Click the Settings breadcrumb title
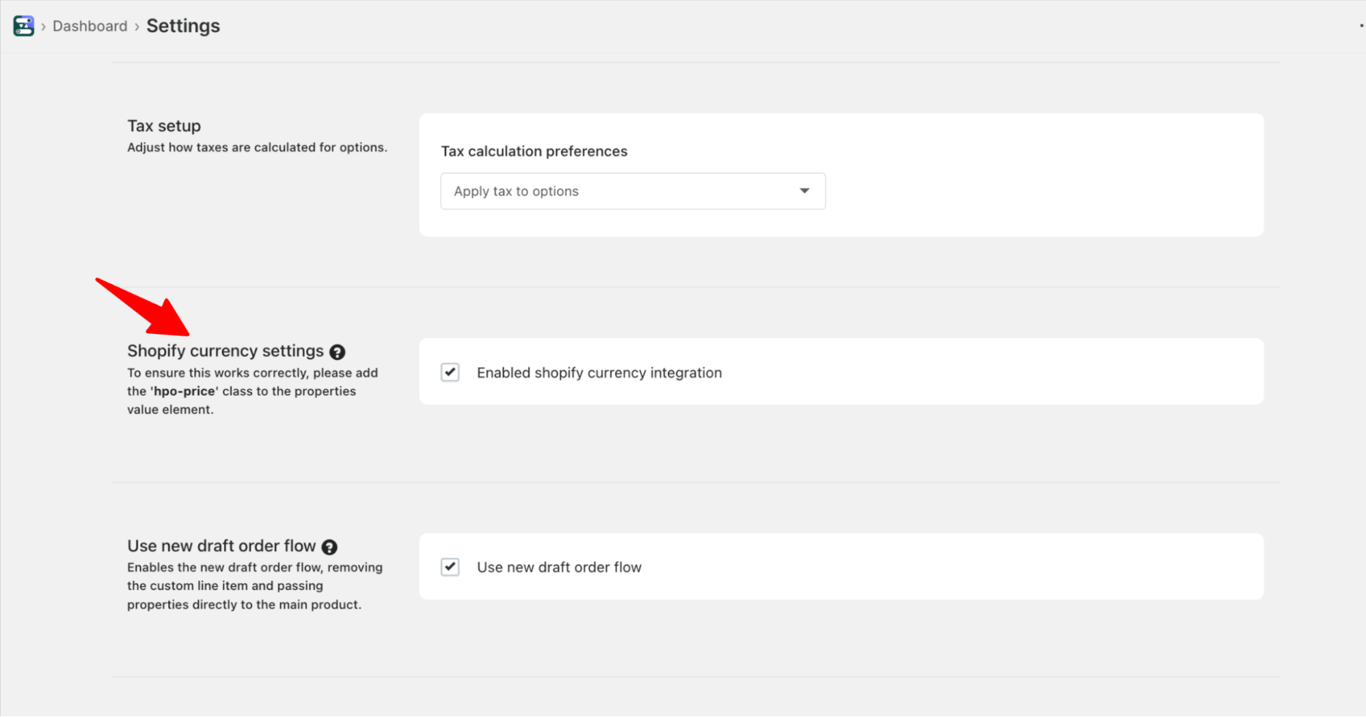Viewport: 1366px width, 717px height. [x=183, y=26]
